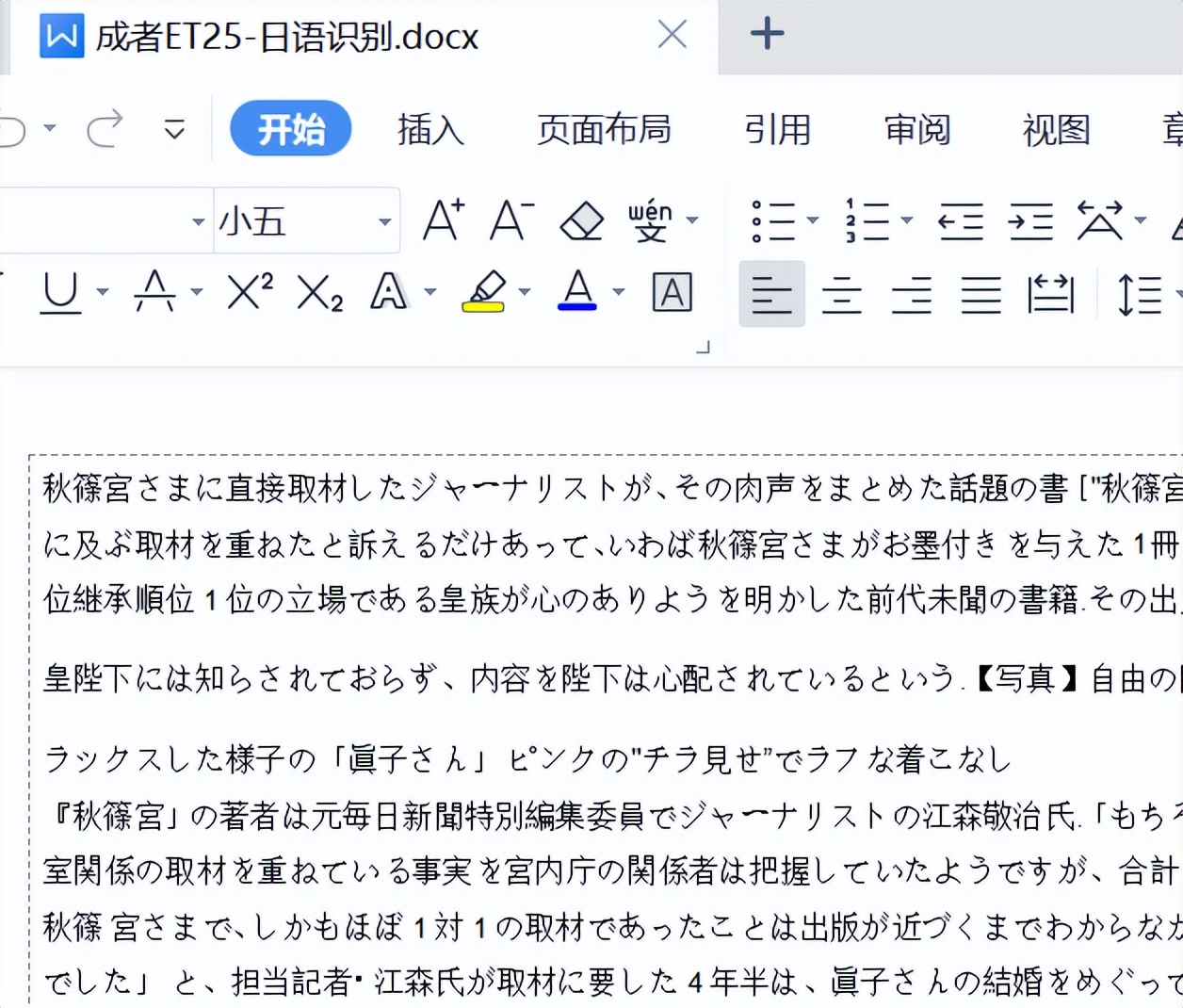Apply superscript formatting
The width and height of the screenshot is (1183, 1008).
click(246, 293)
